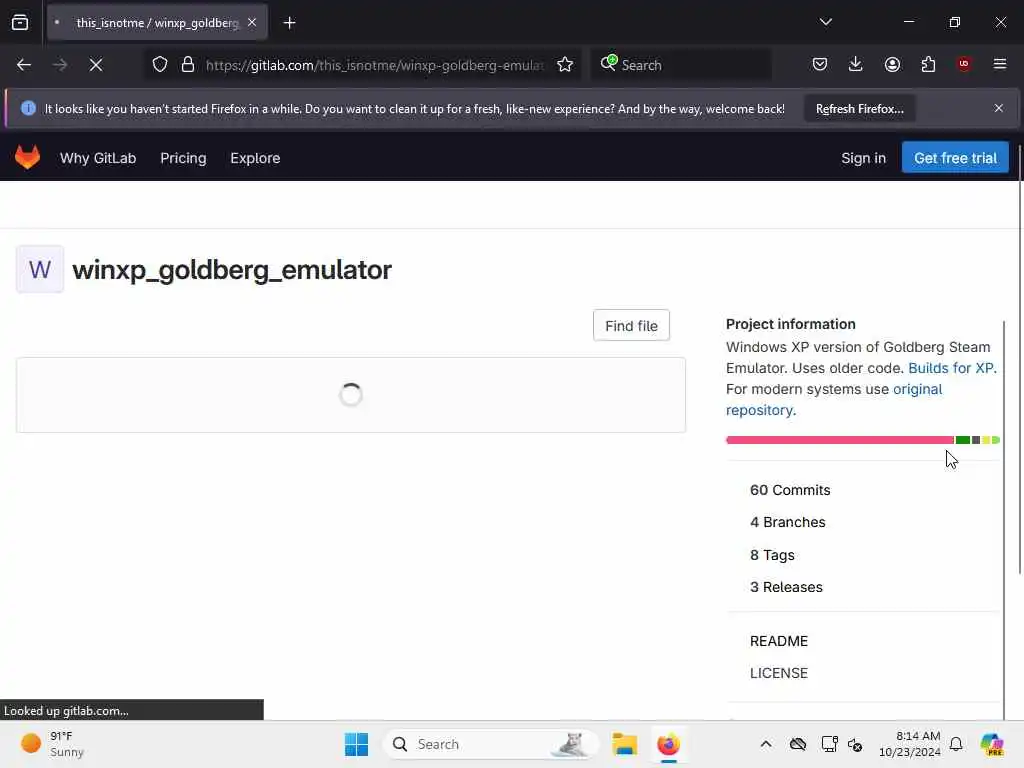
Task: Open the README link
Action: [x=778, y=641]
